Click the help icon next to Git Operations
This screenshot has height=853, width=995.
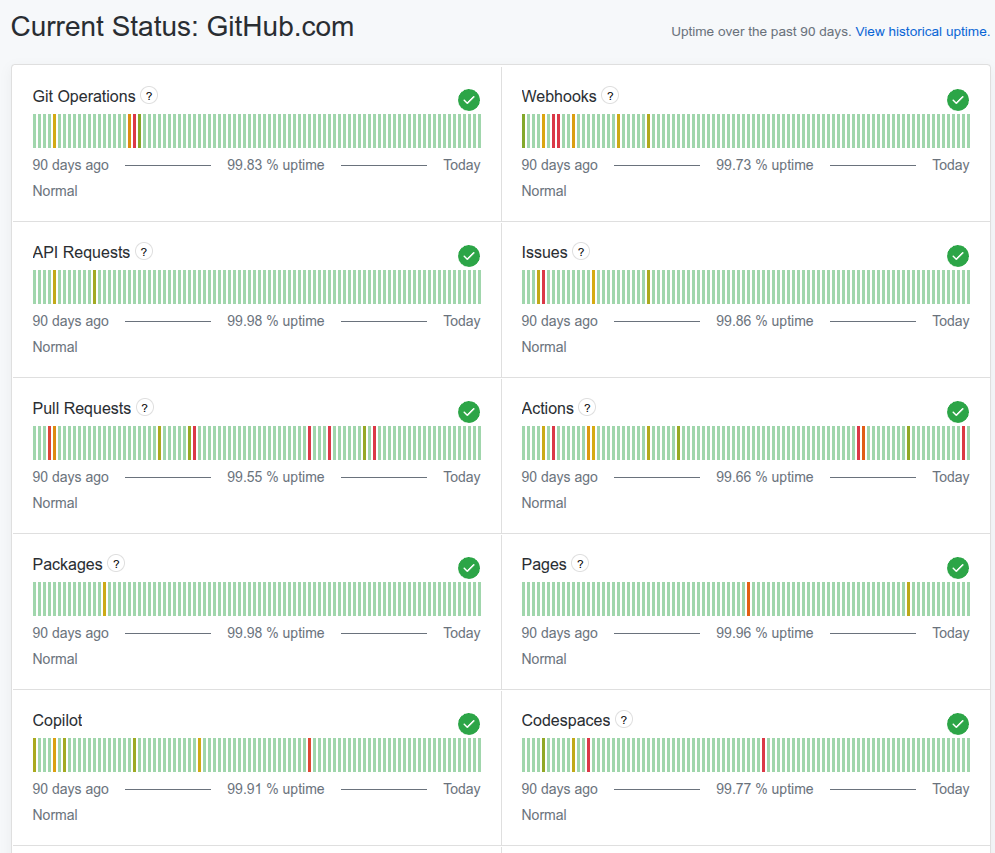click(149, 96)
